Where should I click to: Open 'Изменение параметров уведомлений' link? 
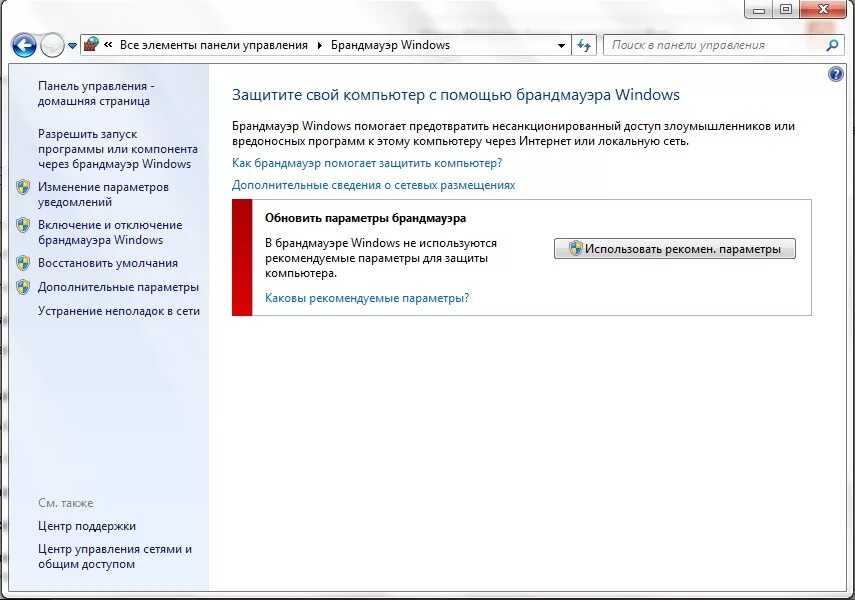(103, 194)
